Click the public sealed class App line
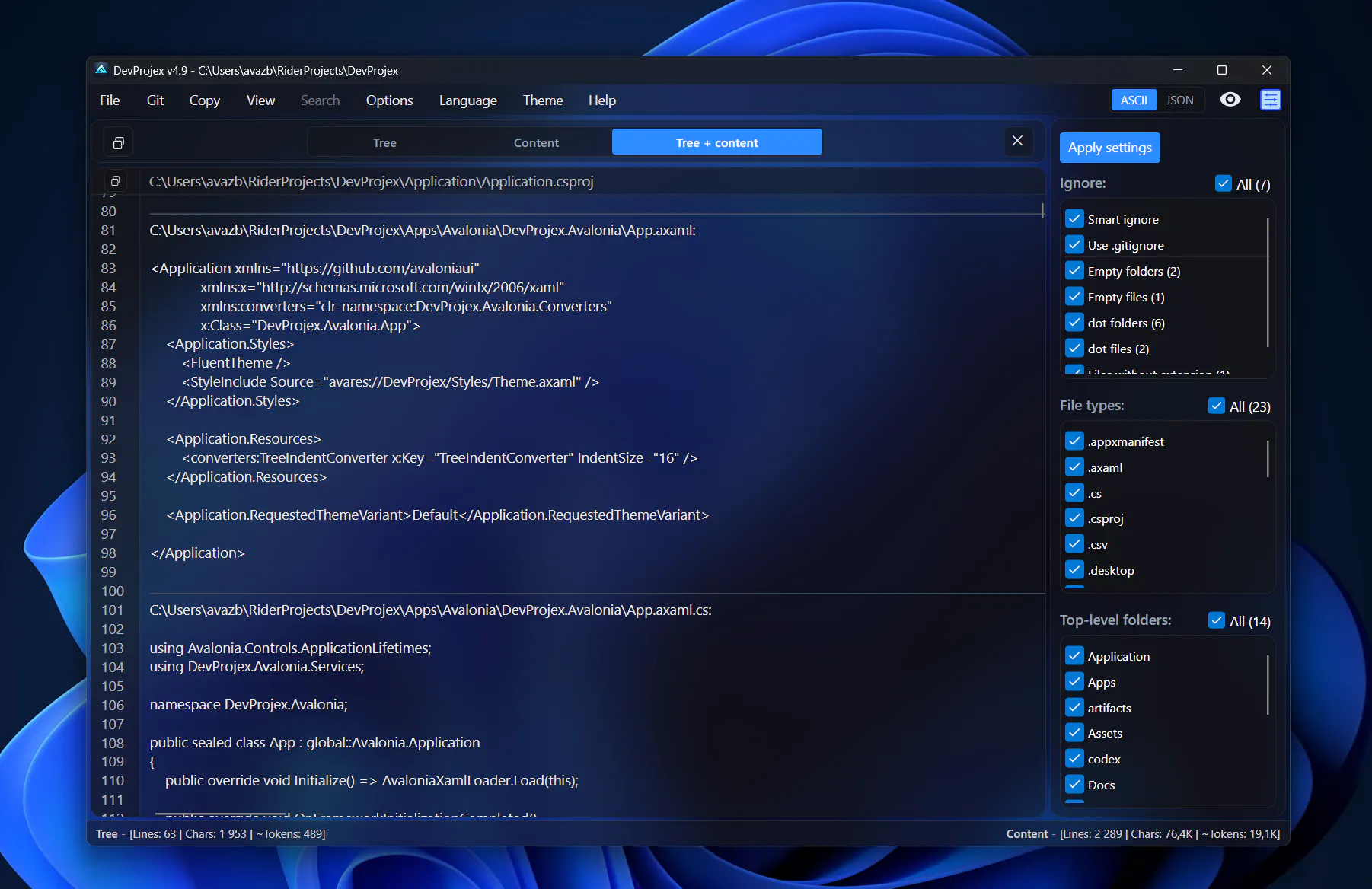 tap(314, 742)
